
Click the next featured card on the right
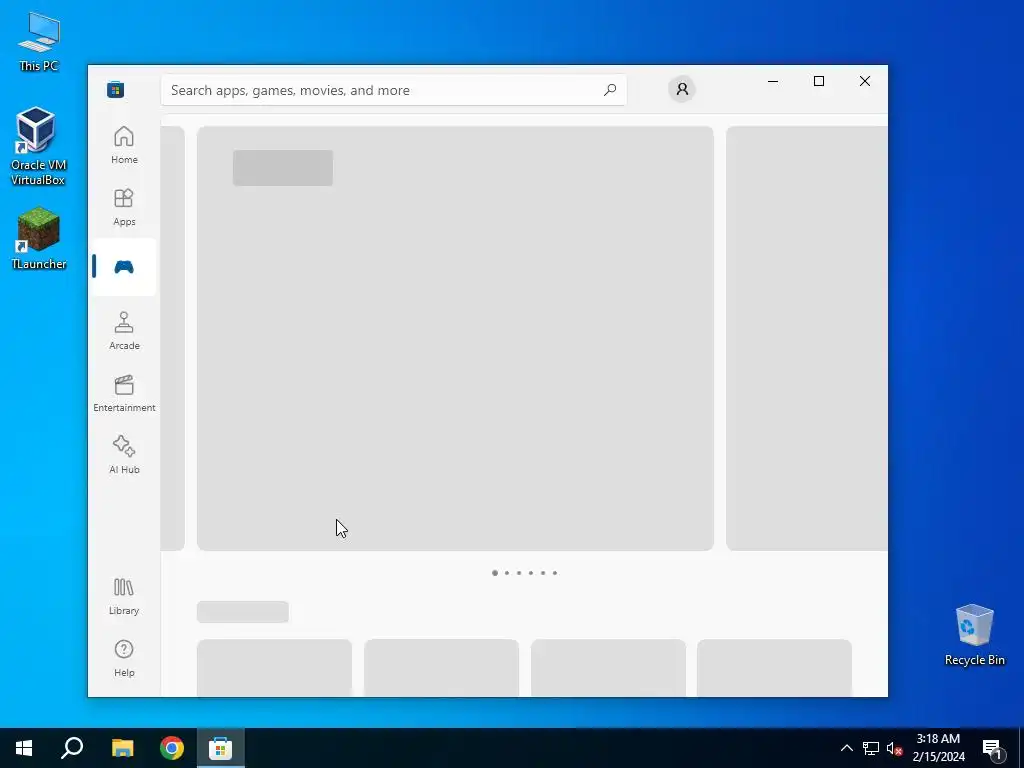(x=807, y=338)
